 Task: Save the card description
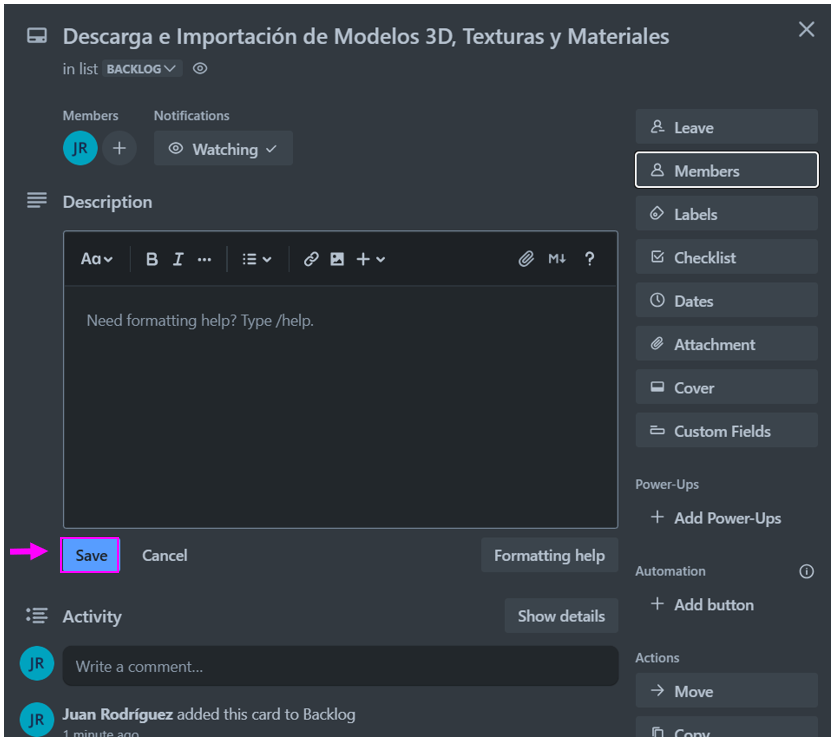90,555
